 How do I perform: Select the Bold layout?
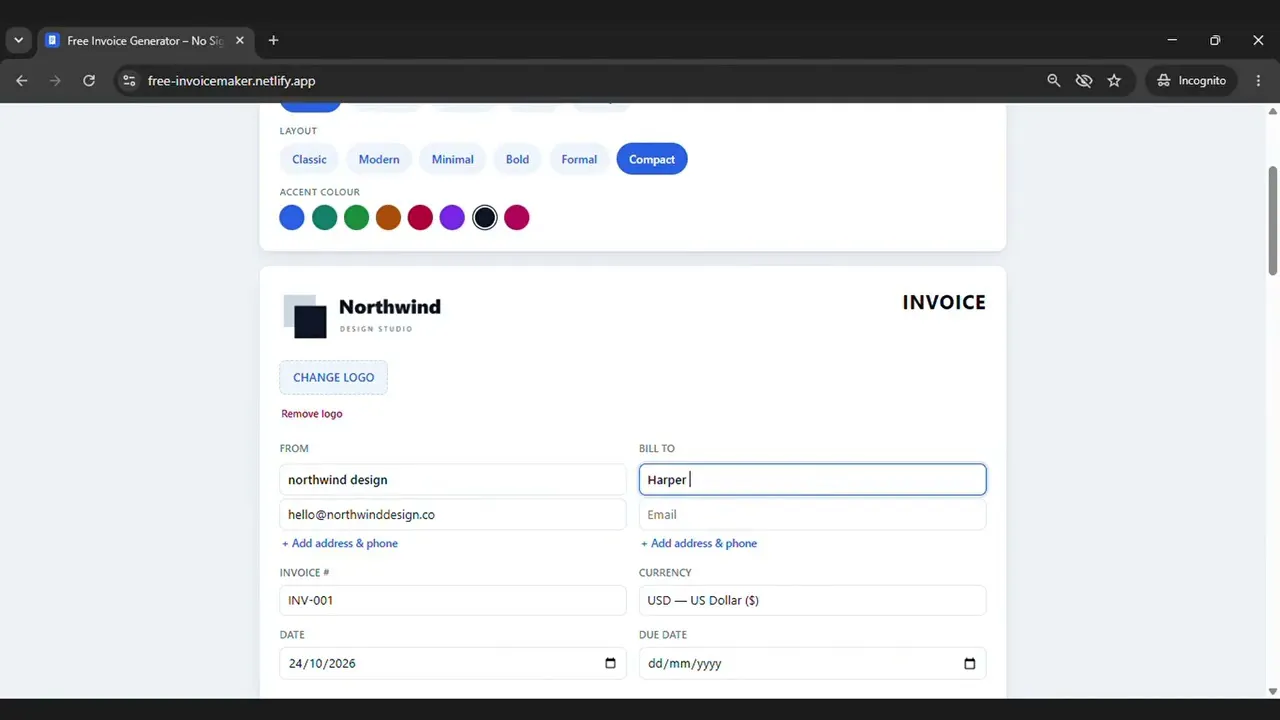coord(517,159)
